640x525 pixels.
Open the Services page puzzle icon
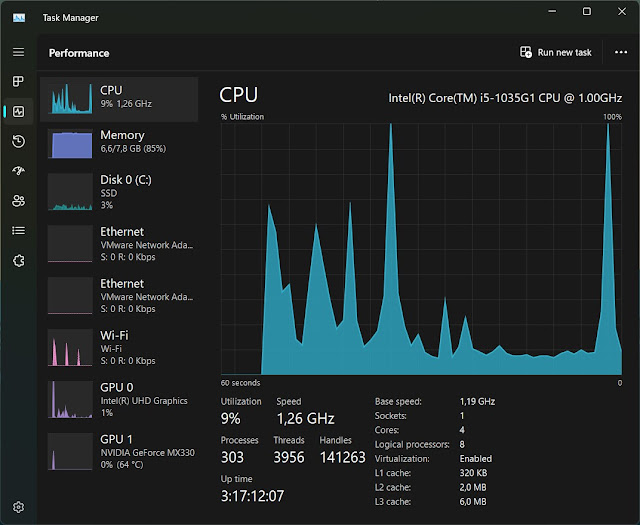coord(18,260)
